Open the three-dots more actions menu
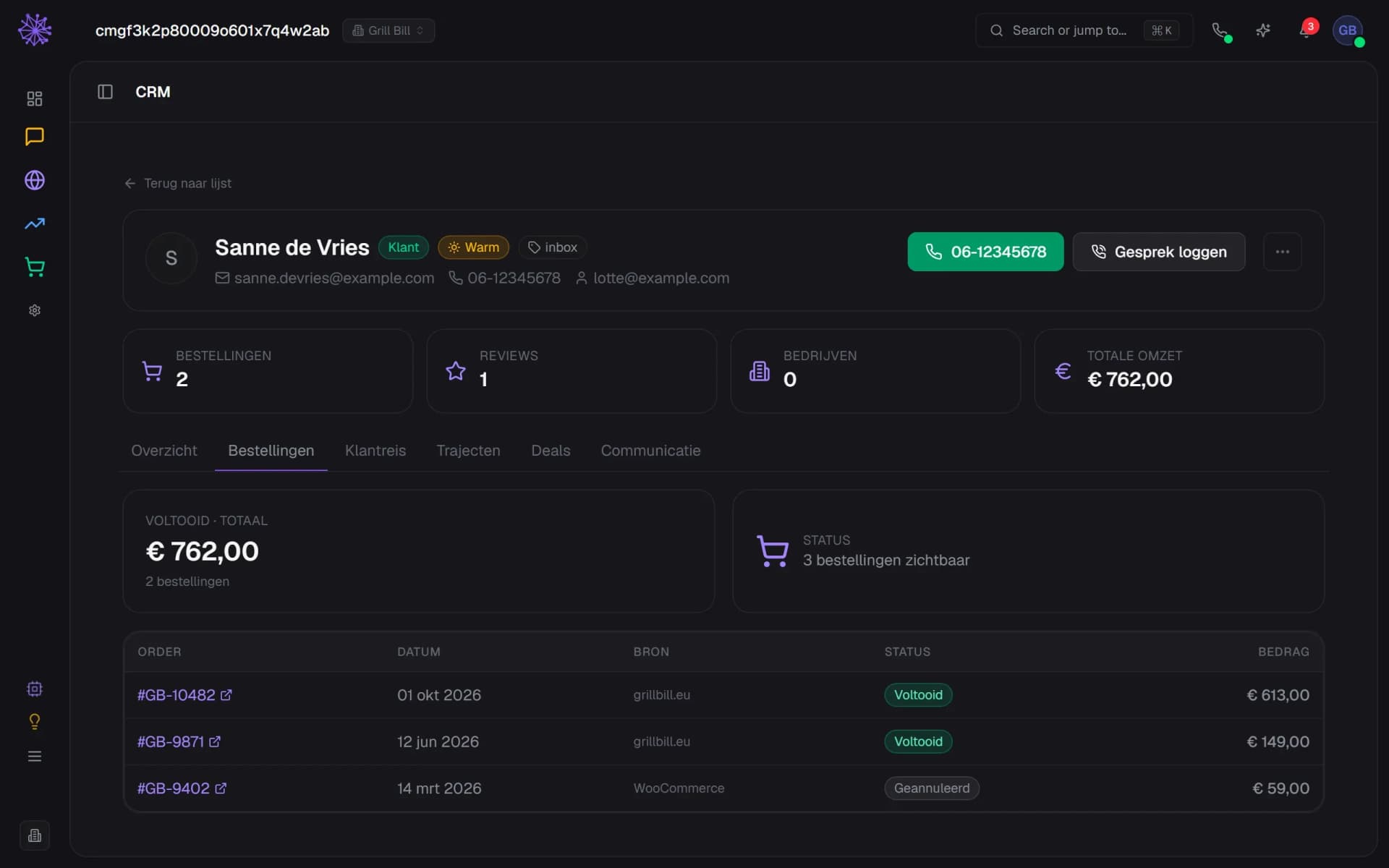Image resolution: width=1389 pixels, height=868 pixels. [x=1282, y=252]
